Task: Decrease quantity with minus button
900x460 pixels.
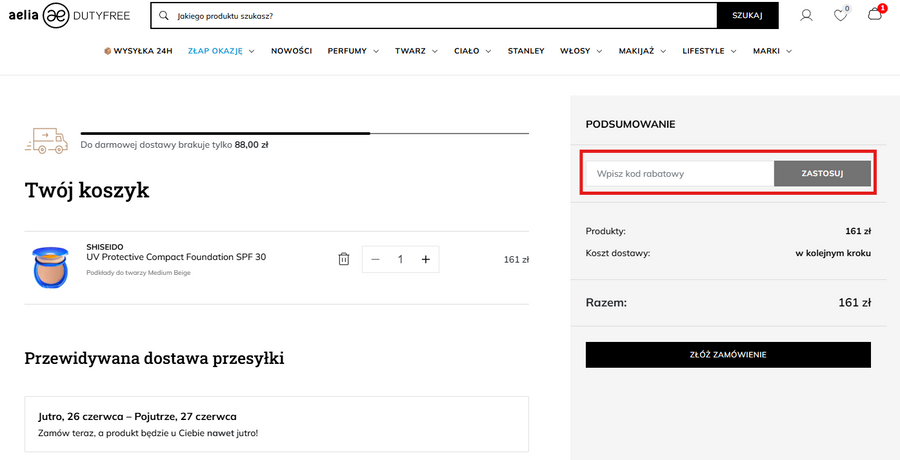Action: tap(376, 259)
